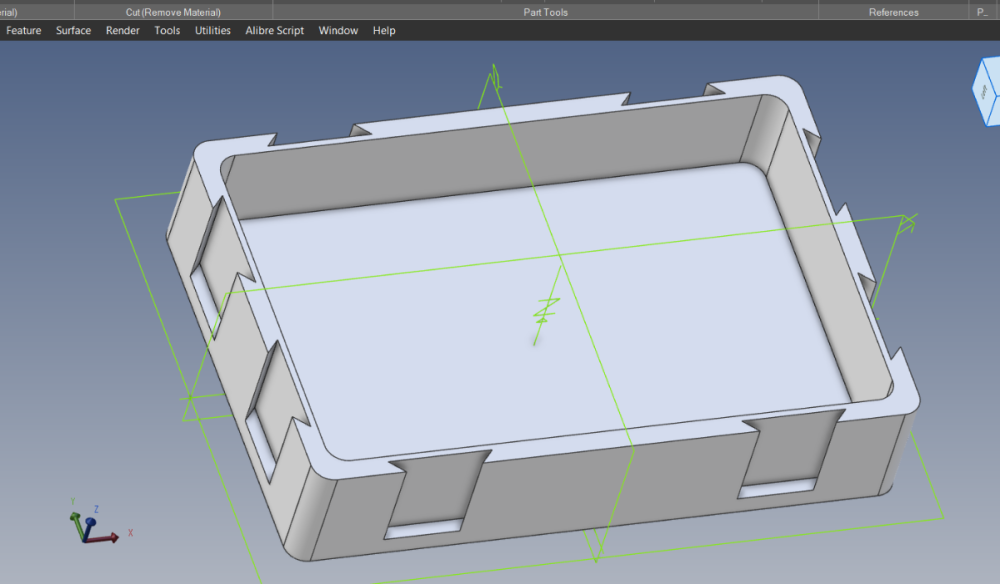The image size is (1000, 584).
Task: Click the green Z axis label at center
Action: coord(546,311)
